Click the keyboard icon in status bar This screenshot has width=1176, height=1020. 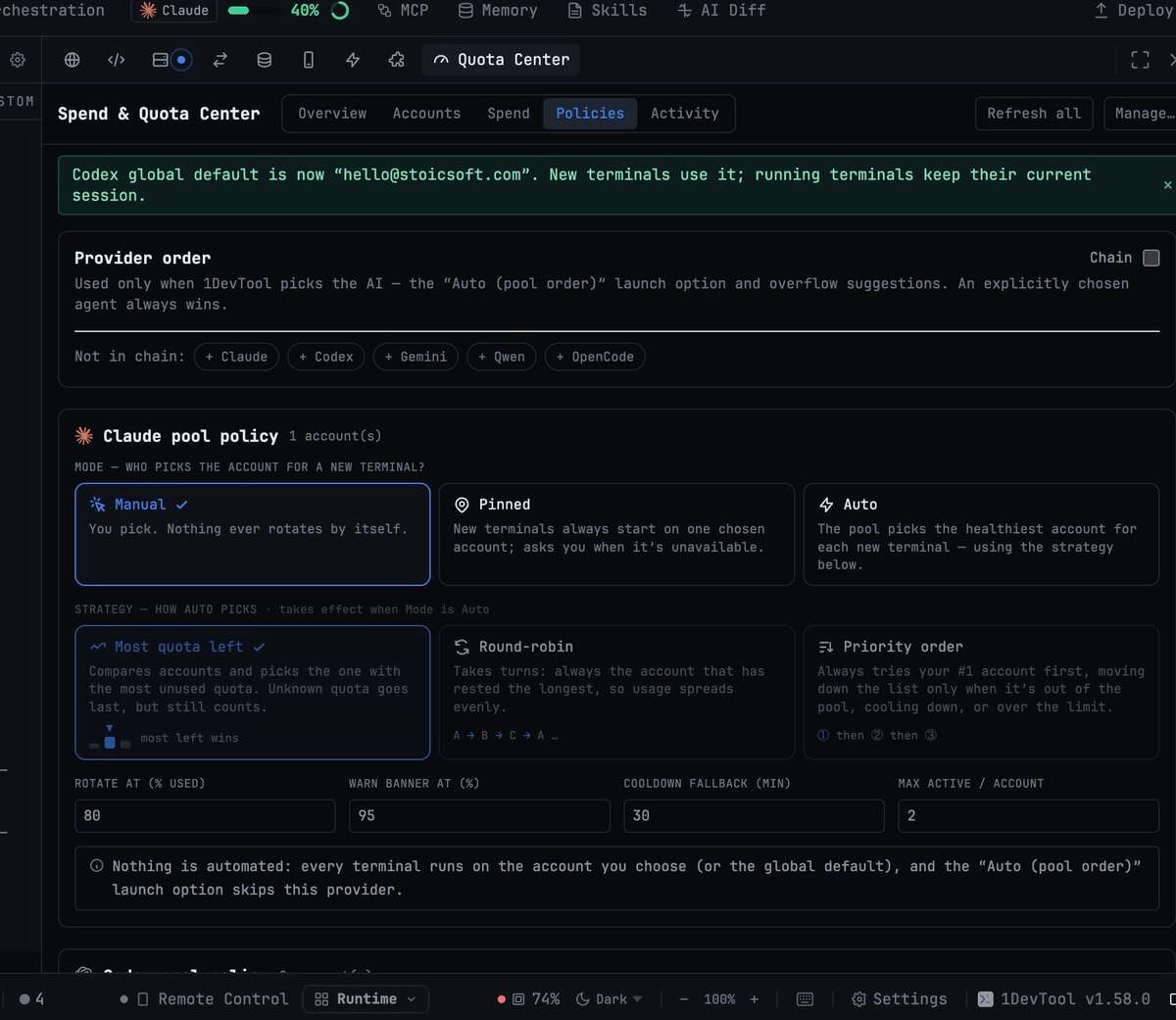coord(805,999)
